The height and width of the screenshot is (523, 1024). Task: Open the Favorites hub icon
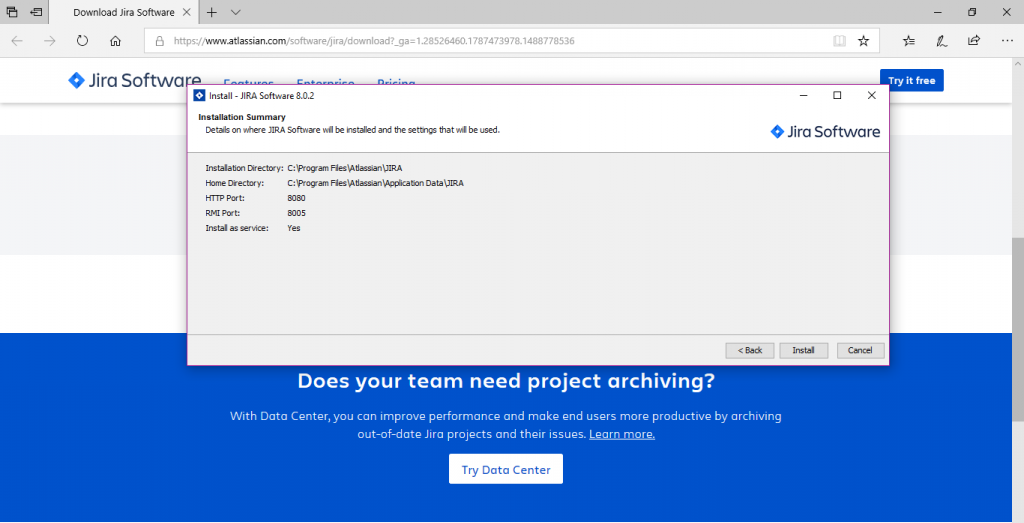(908, 40)
